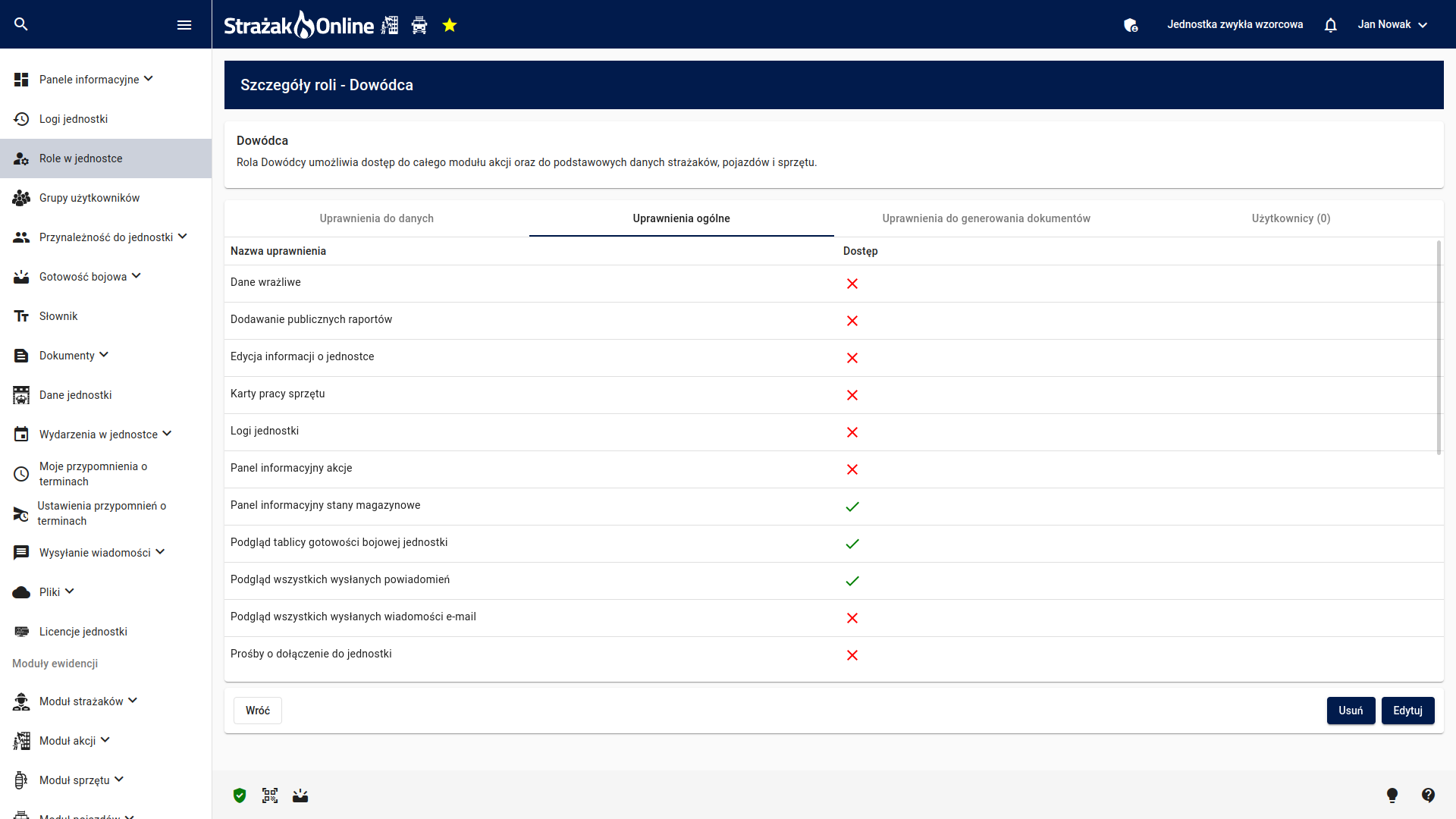Click the search magnifier icon
This screenshot has width=1456, height=819.
[21, 24]
